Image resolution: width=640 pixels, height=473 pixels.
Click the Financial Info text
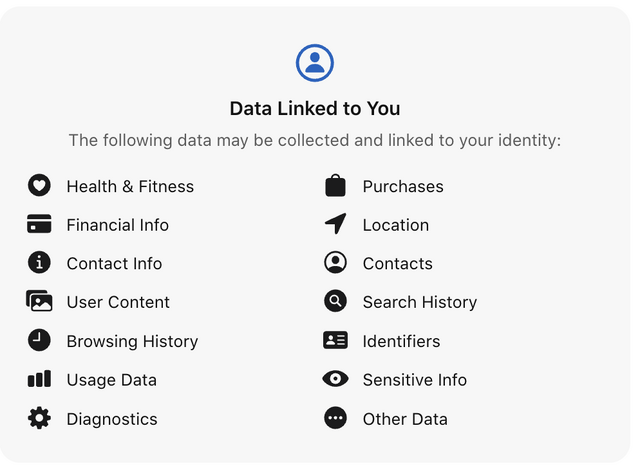tap(117, 225)
